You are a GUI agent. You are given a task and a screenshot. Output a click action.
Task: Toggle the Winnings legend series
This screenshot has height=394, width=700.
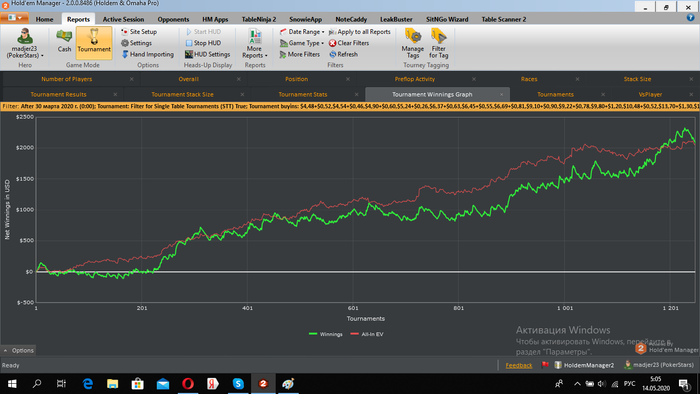coord(326,334)
